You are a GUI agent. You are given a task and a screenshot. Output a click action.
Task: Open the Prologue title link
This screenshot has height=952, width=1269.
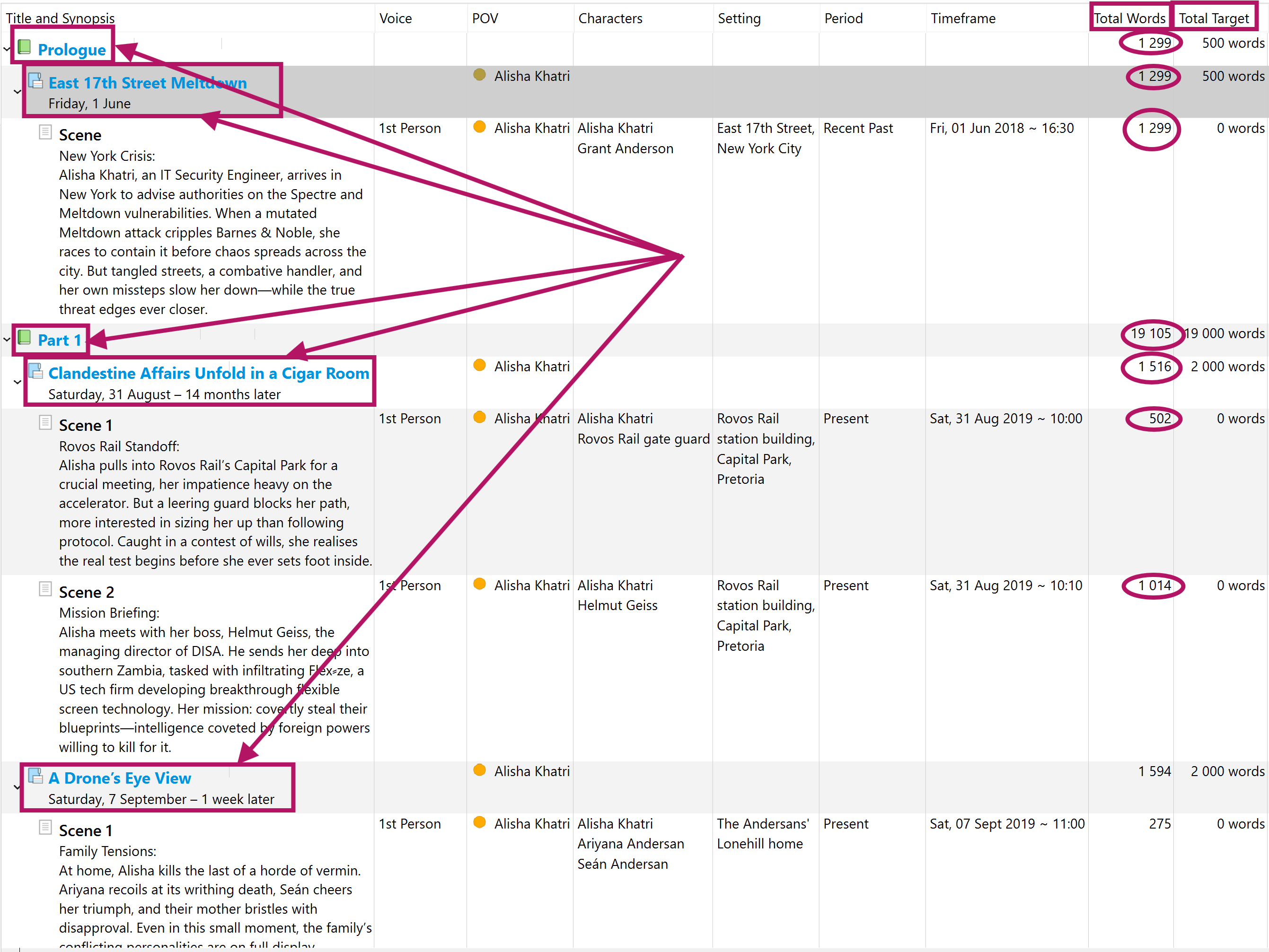pos(72,50)
